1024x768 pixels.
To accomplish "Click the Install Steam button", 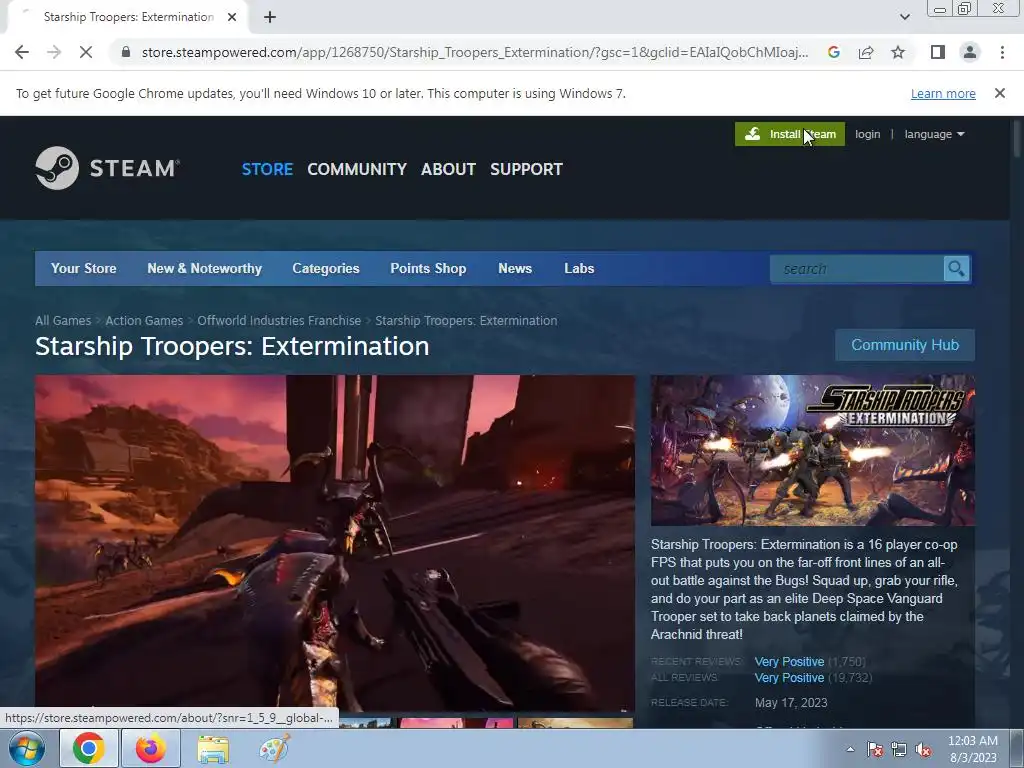I will [x=790, y=134].
